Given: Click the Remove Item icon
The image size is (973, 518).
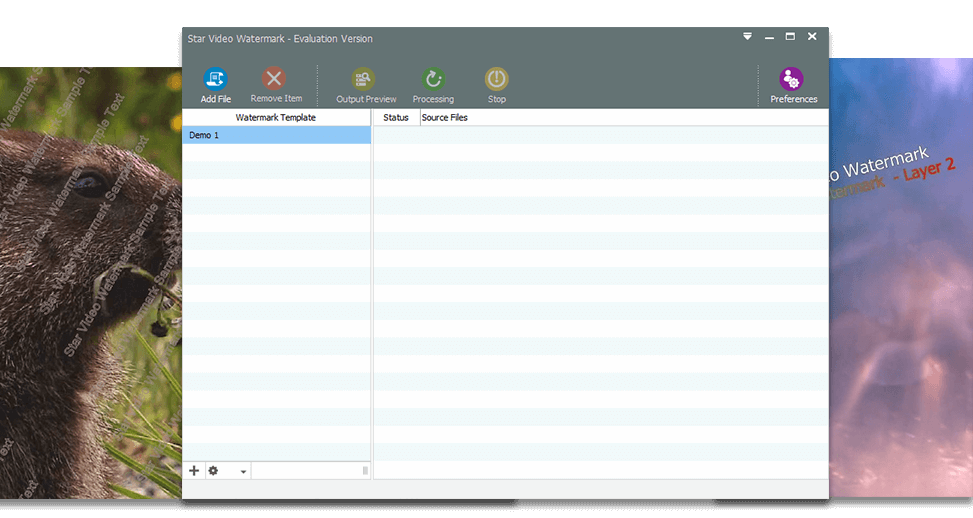Looking at the screenshot, I should [273, 79].
